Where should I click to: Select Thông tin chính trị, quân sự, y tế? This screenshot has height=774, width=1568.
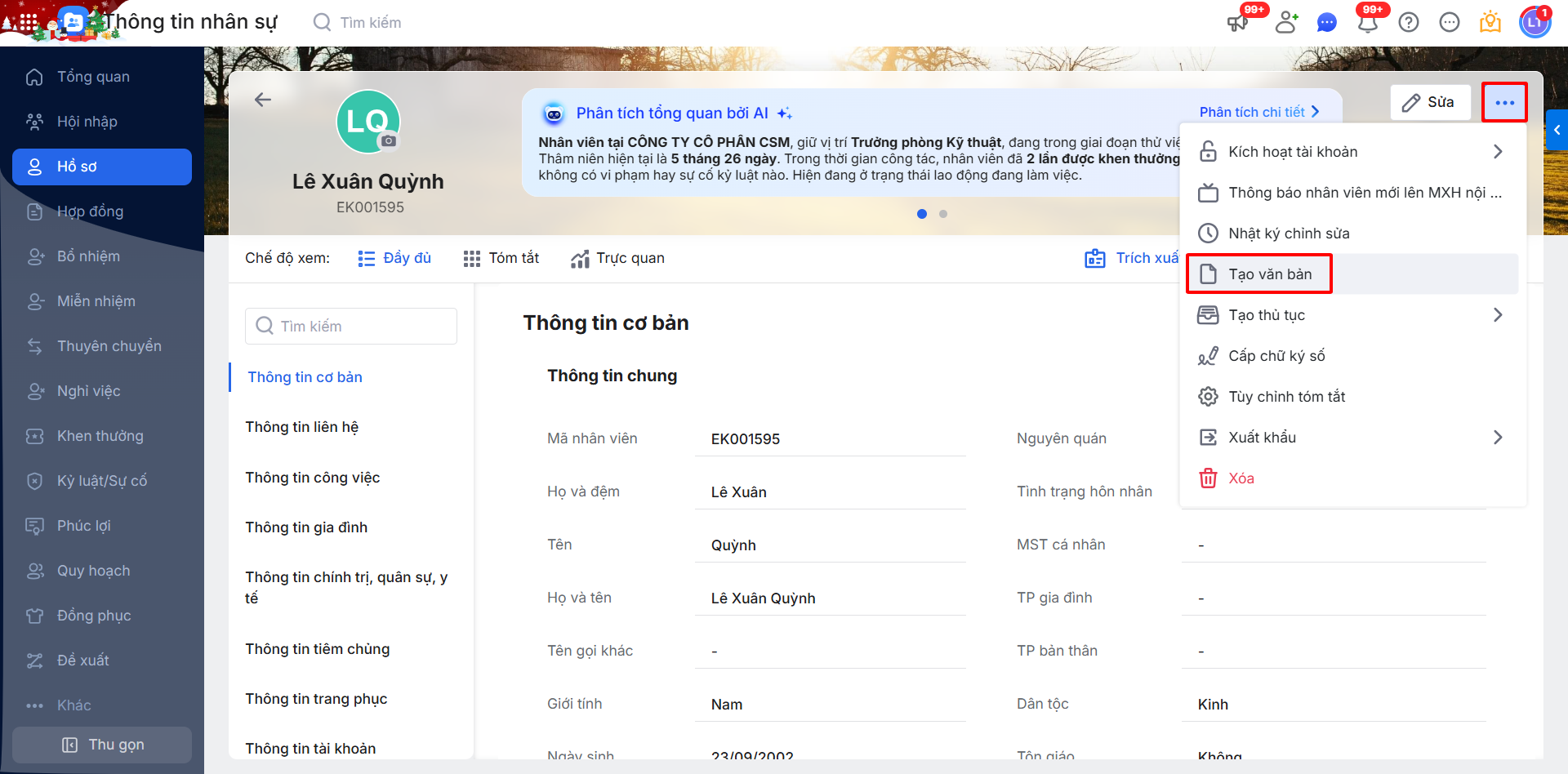347,588
